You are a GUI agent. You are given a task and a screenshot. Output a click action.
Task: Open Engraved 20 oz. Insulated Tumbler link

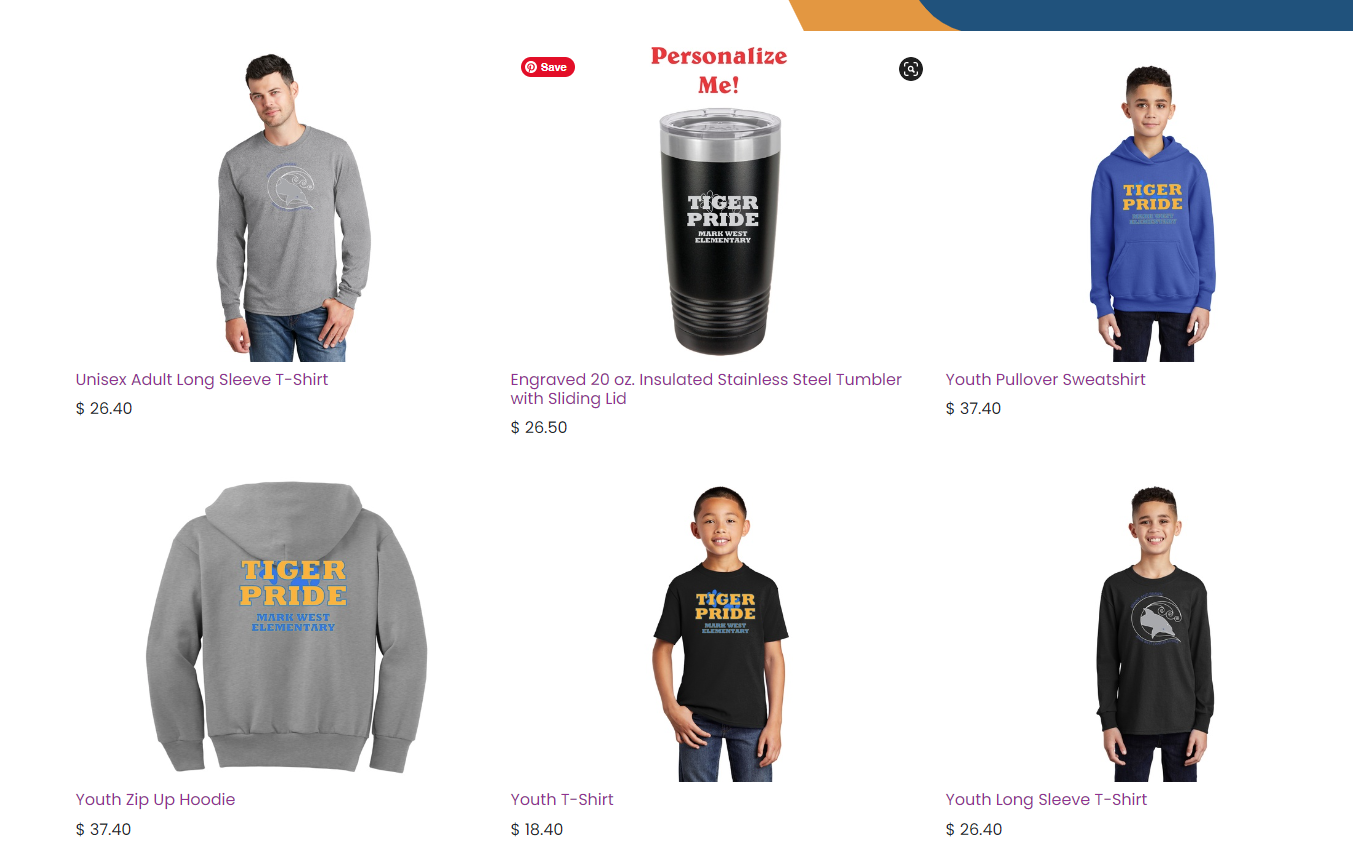coord(706,389)
